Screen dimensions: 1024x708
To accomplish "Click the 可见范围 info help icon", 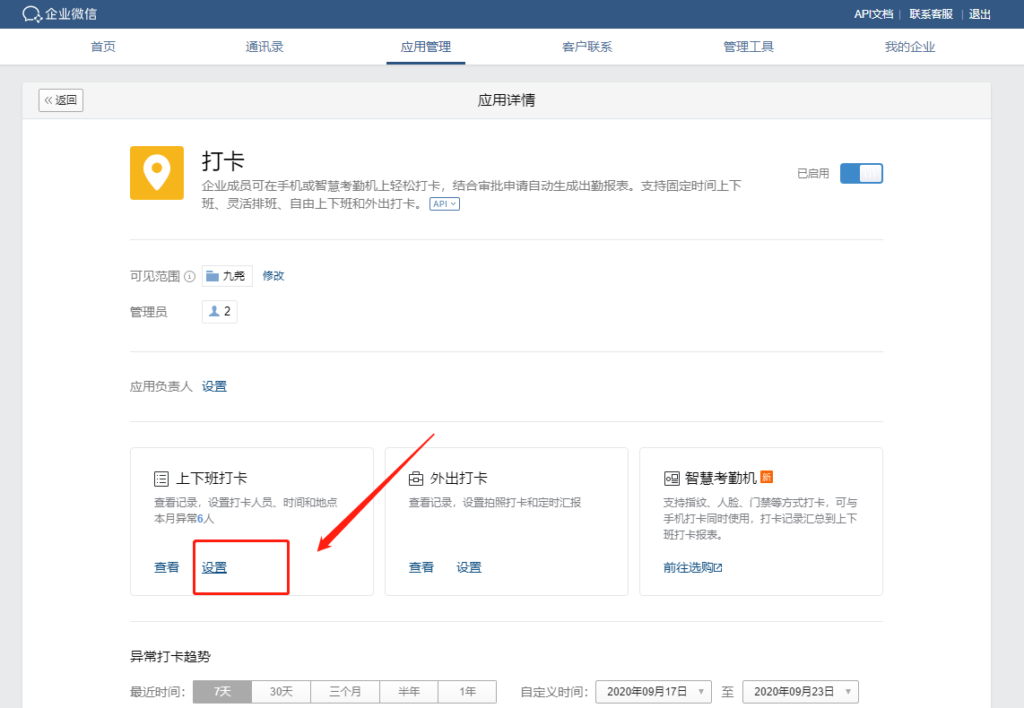I will coord(190,277).
